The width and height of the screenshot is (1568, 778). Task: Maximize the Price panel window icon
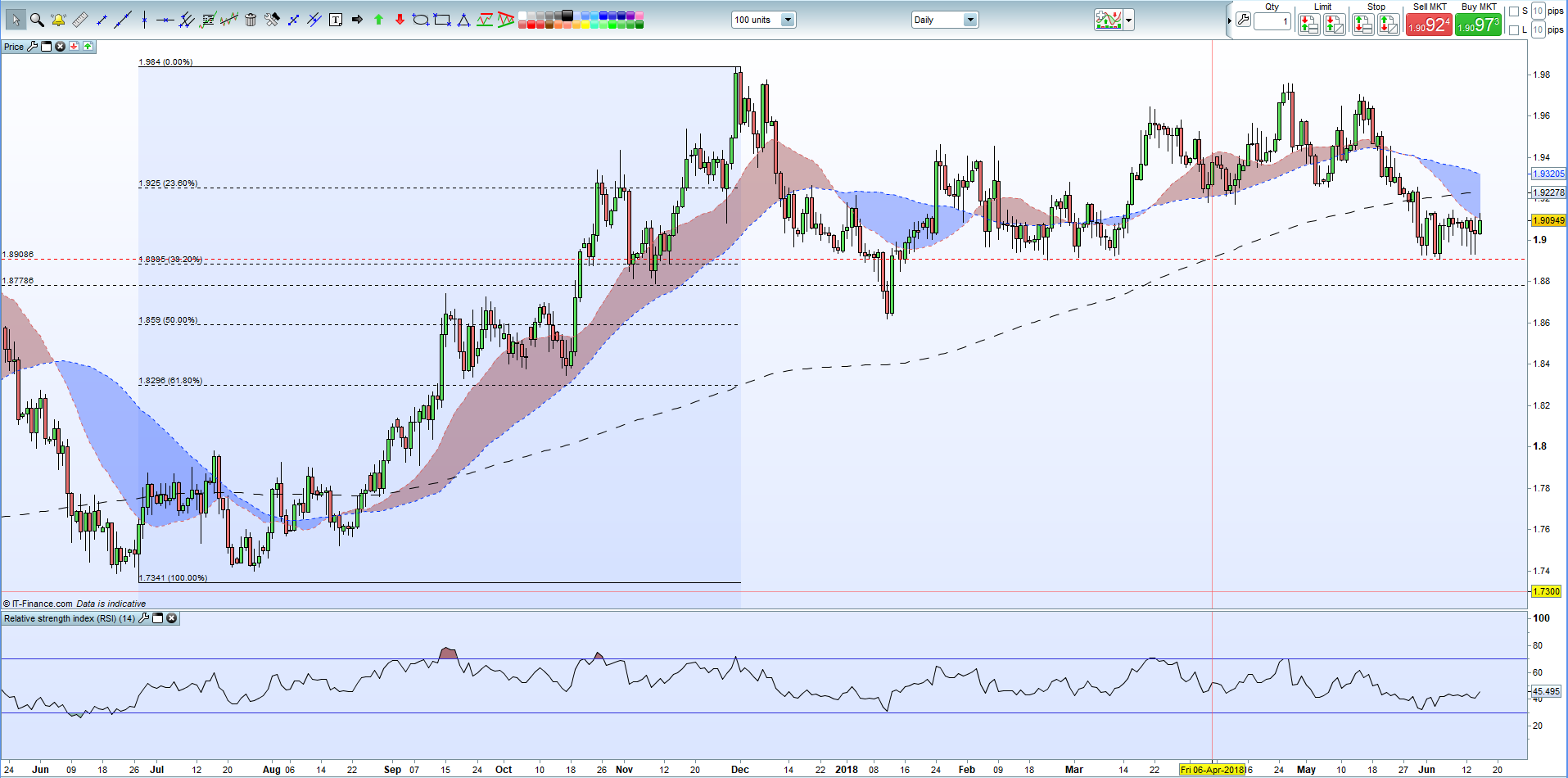(x=46, y=47)
